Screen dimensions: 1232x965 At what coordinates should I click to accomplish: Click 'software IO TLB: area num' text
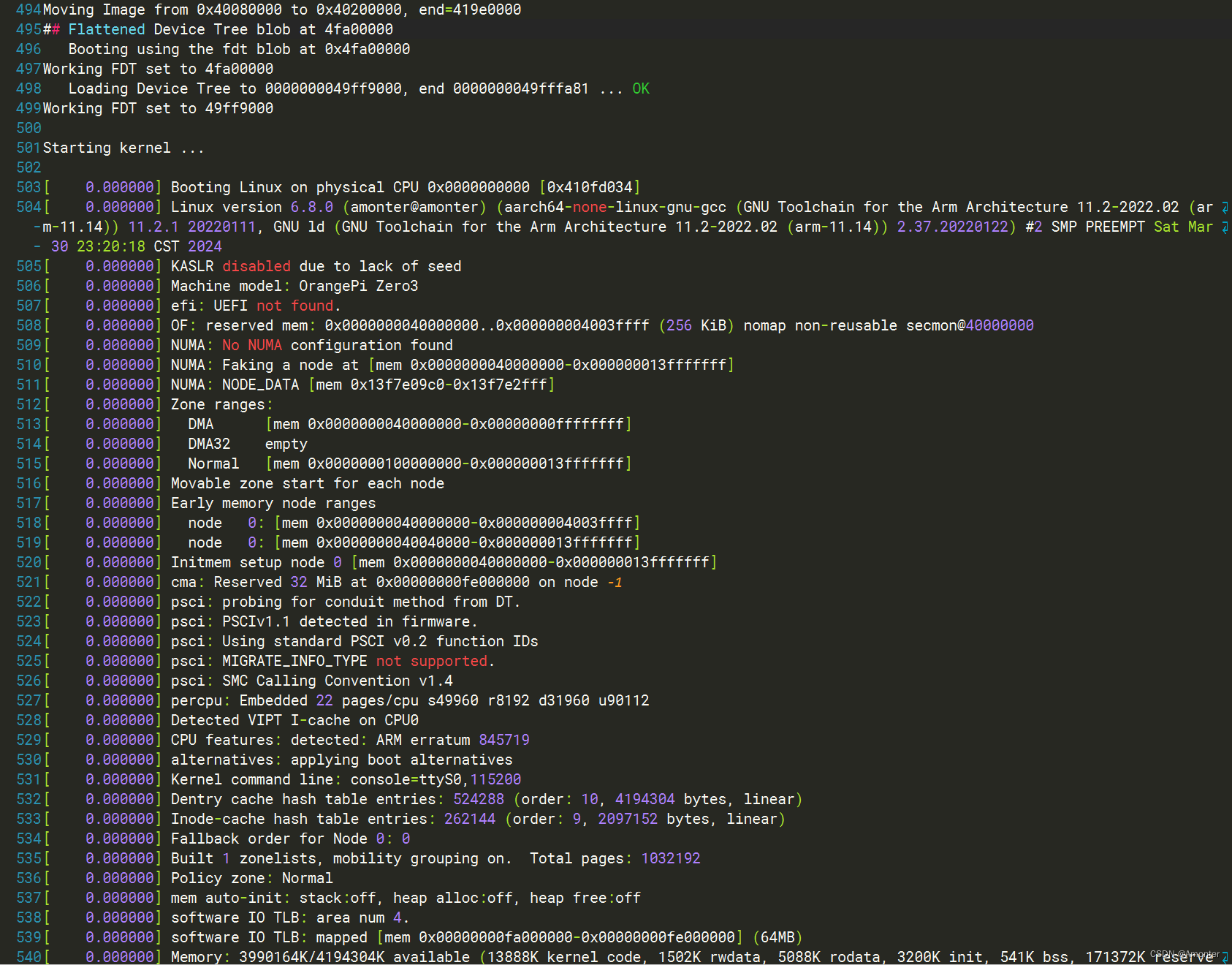click(x=278, y=917)
